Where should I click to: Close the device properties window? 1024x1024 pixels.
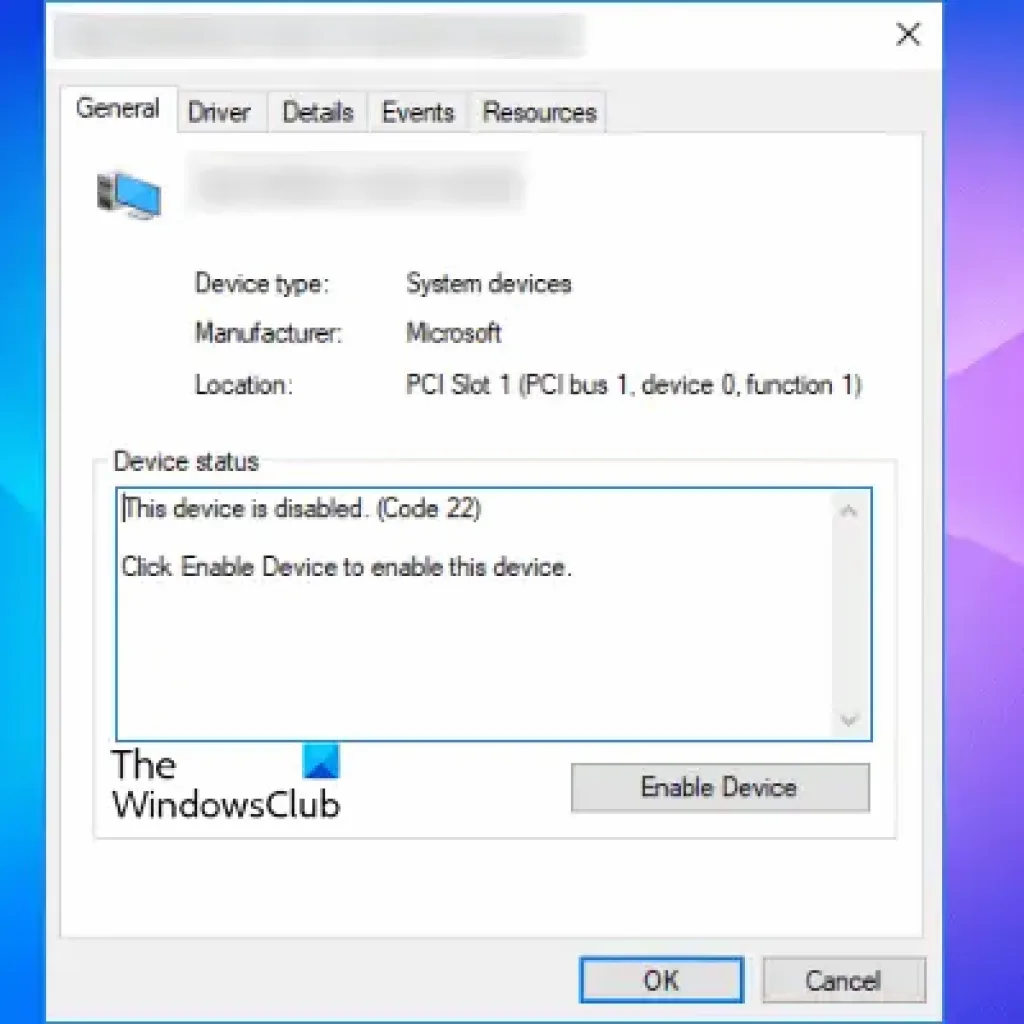point(908,34)
